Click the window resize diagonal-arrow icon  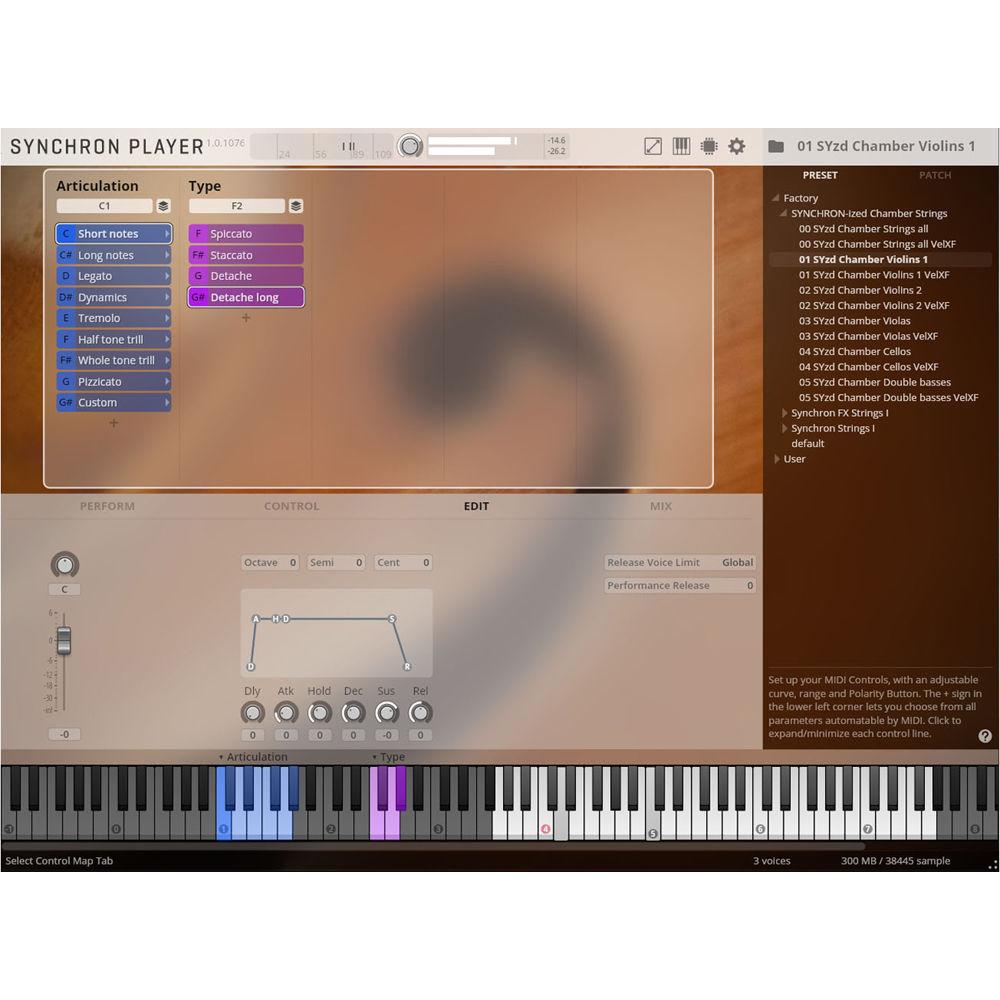[x=653, y=146]
